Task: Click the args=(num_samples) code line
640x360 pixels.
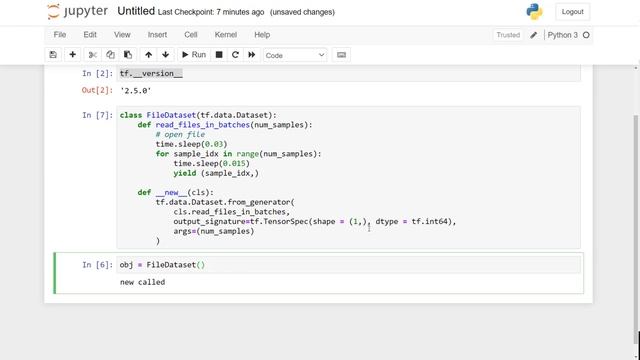Action: pos(213,231)
